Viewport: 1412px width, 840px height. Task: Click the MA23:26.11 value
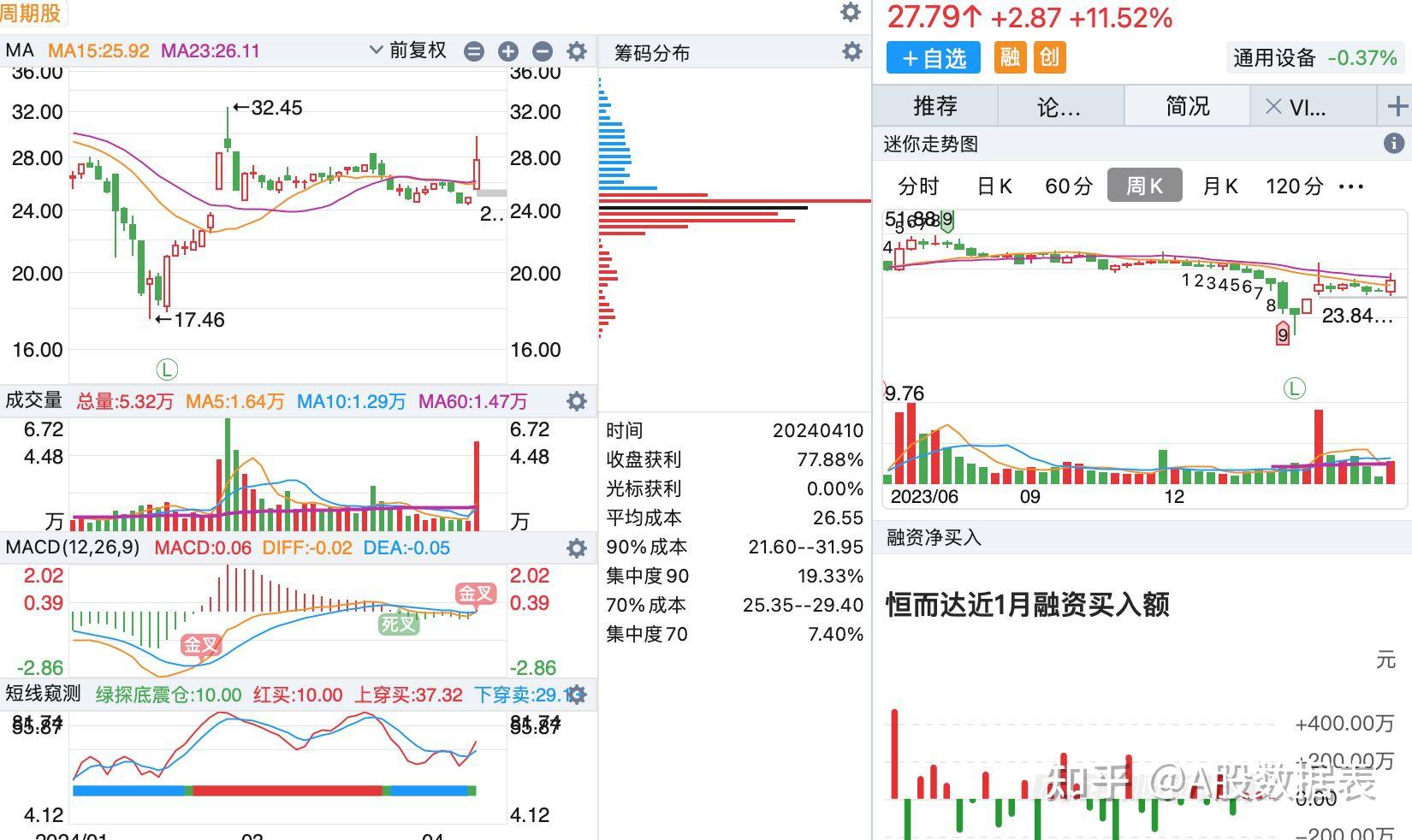(211, 50)
